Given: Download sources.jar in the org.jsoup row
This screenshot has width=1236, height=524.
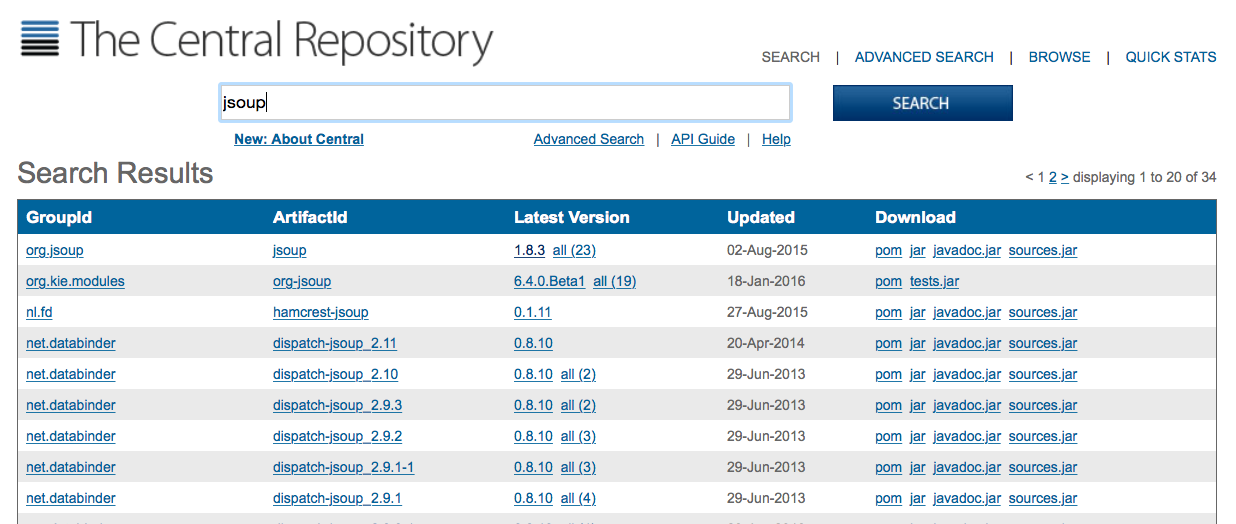Looking at the screenshot, I should point(1043,250).
